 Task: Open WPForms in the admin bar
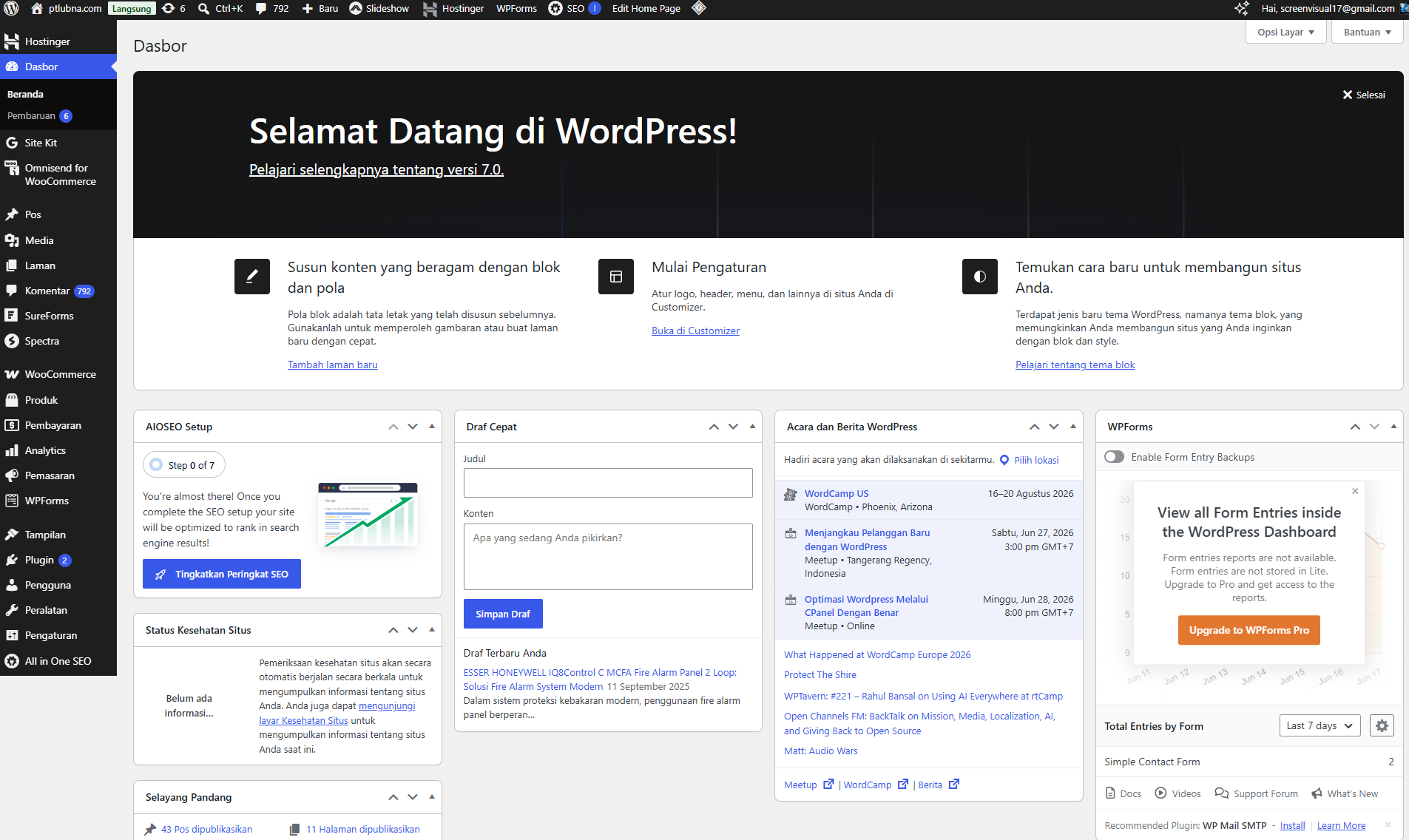tap(516, 9)
